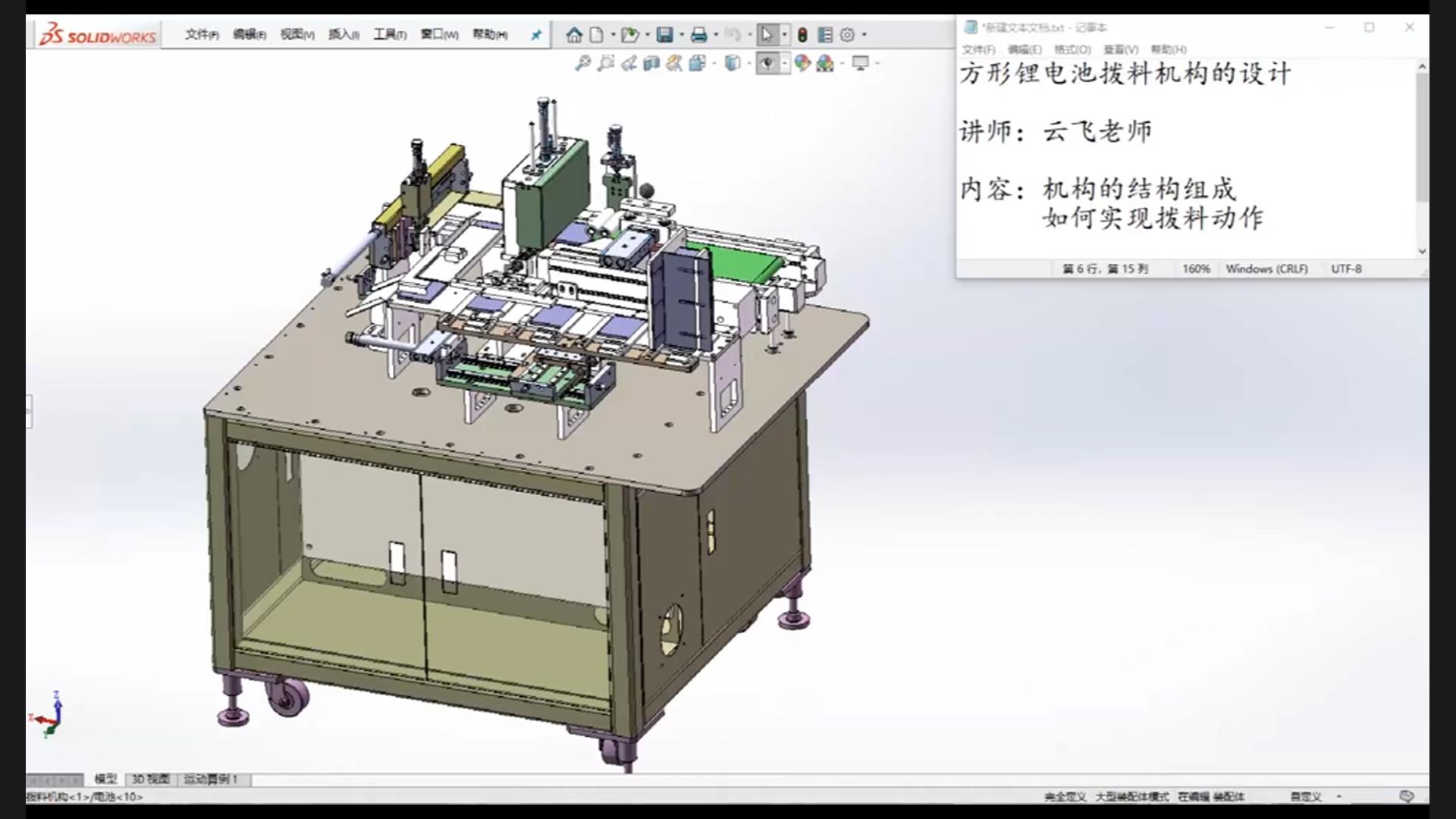
Task: Click status bar notification icon
Action: [1407, 796]
